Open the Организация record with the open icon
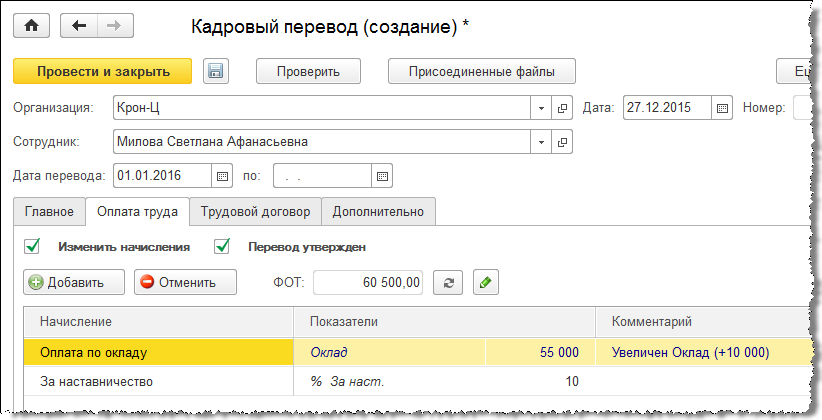The image size is (822, 420). click(562, 108)
